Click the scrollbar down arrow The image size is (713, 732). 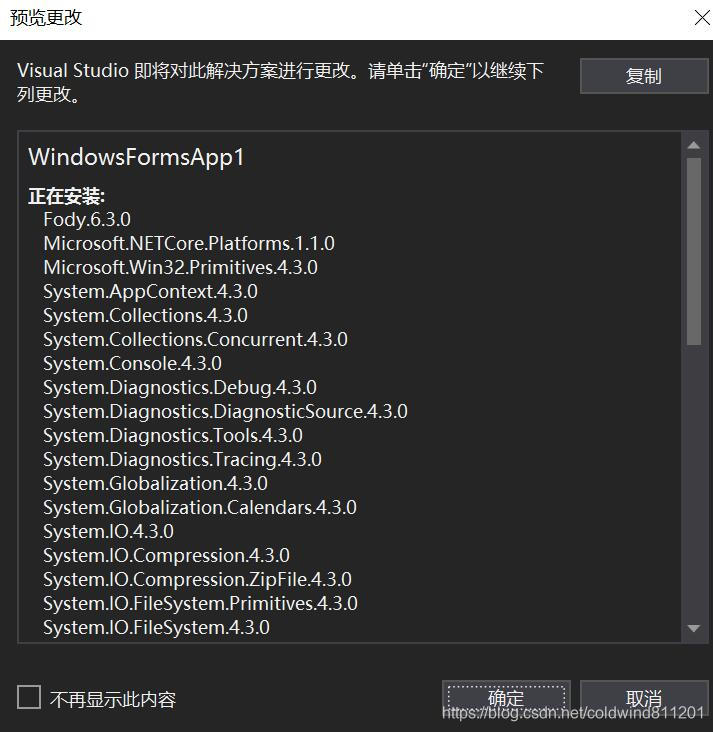pos(694,629)
